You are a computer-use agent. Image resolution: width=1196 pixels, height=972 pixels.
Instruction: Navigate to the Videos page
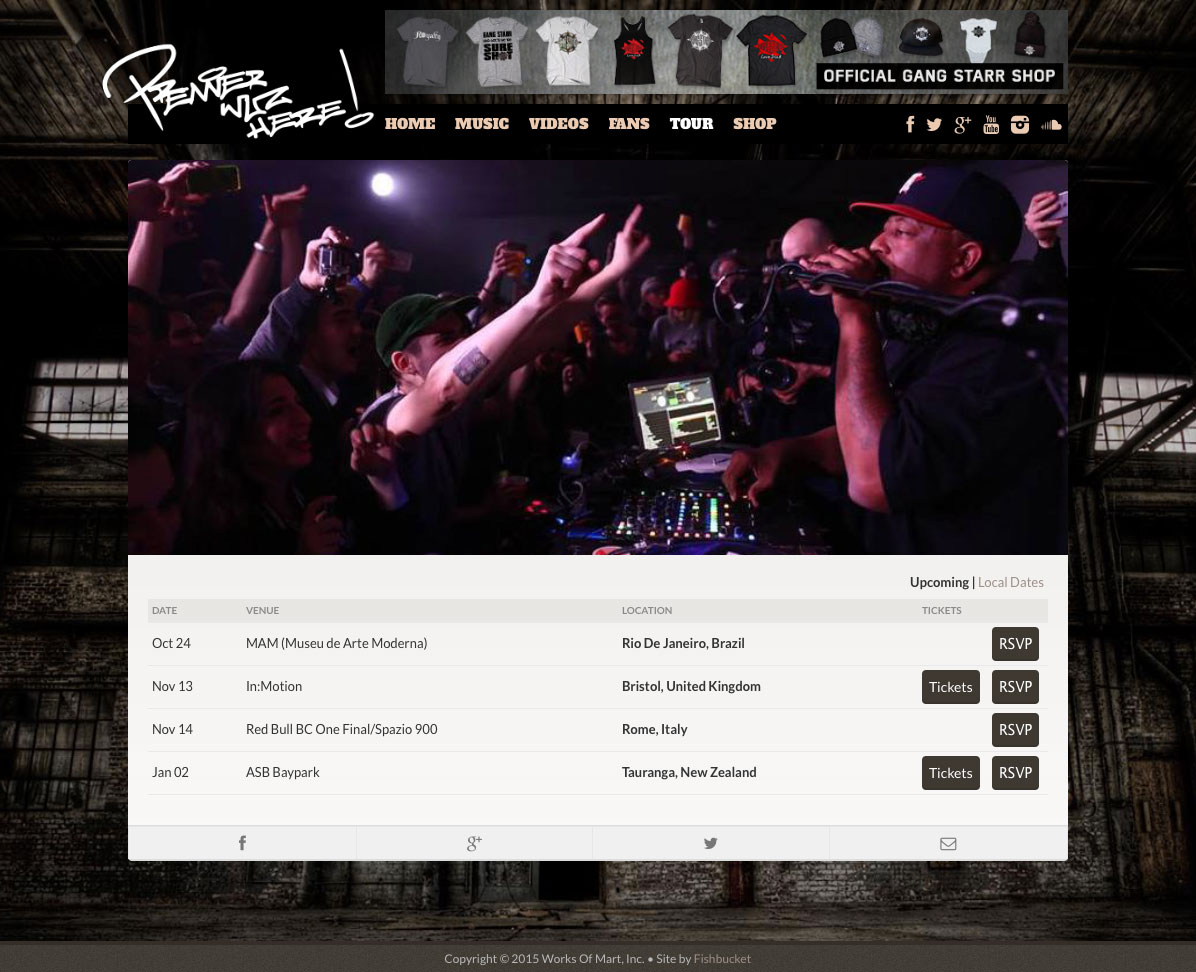(x=558, y=124)
